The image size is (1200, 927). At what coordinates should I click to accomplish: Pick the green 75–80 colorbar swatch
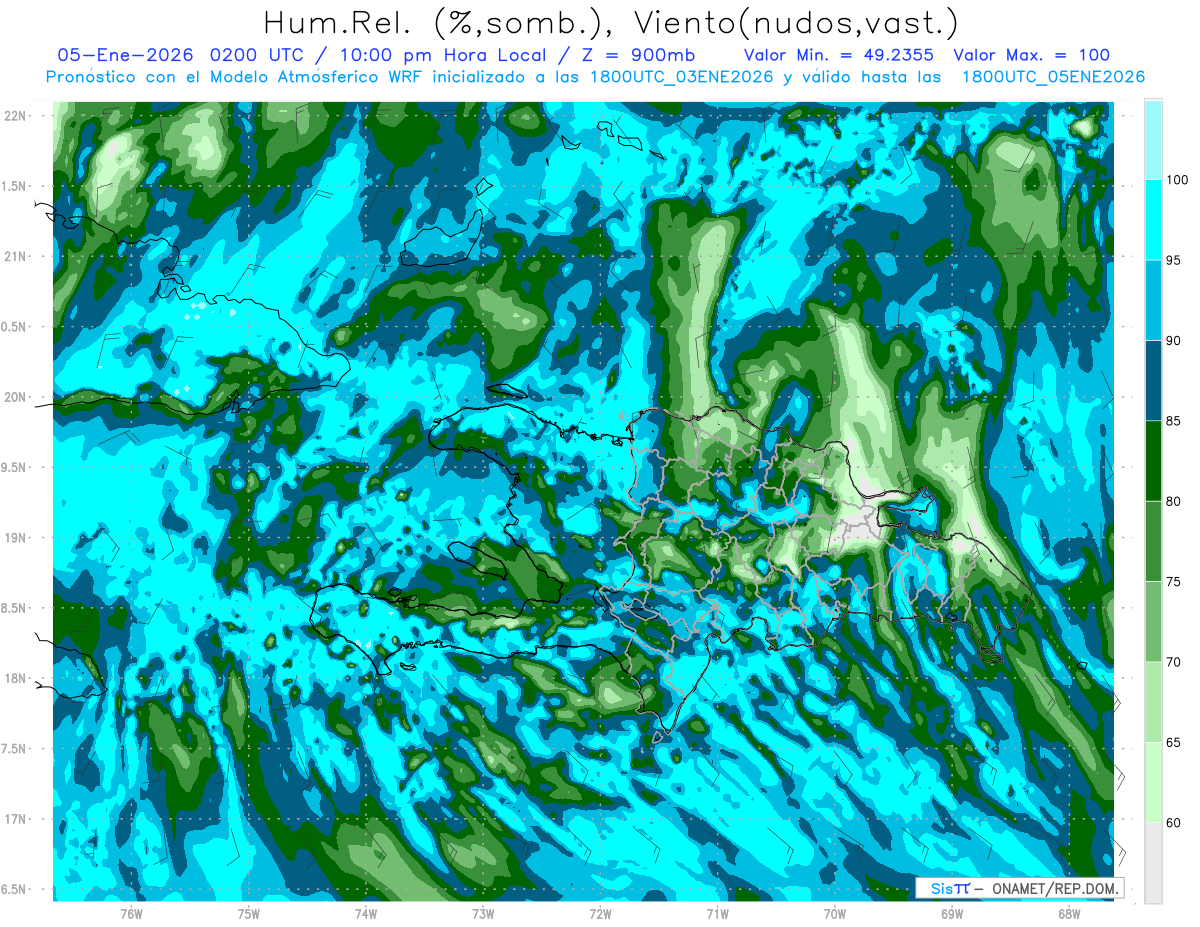pyautogui.click(x=1153, y=541)
